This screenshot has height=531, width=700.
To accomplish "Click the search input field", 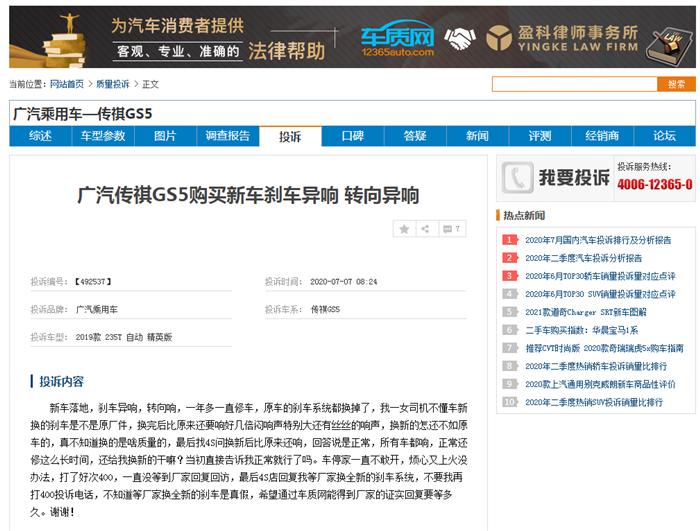I will (575, 84).
